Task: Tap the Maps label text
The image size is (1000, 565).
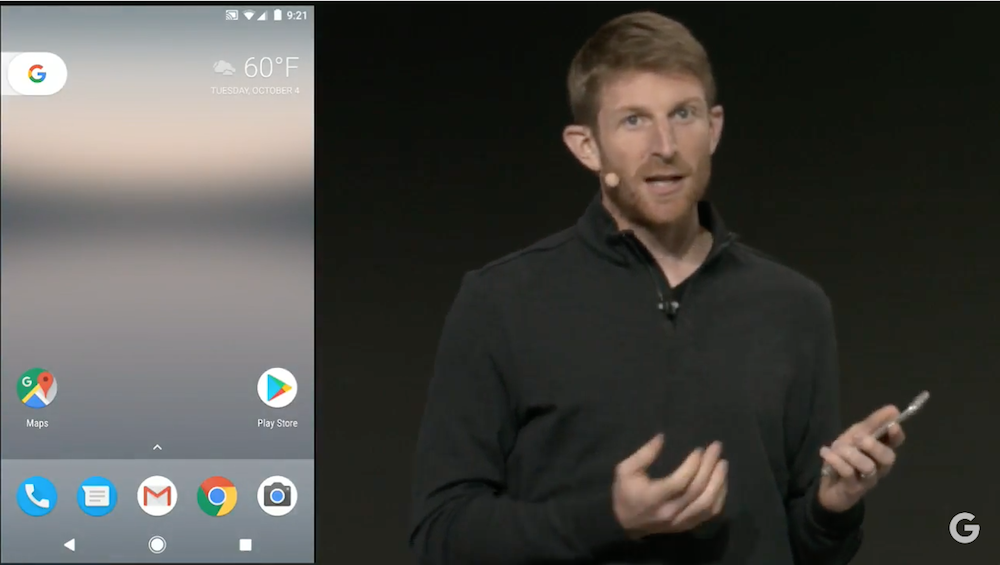Action: click(37, 423)
